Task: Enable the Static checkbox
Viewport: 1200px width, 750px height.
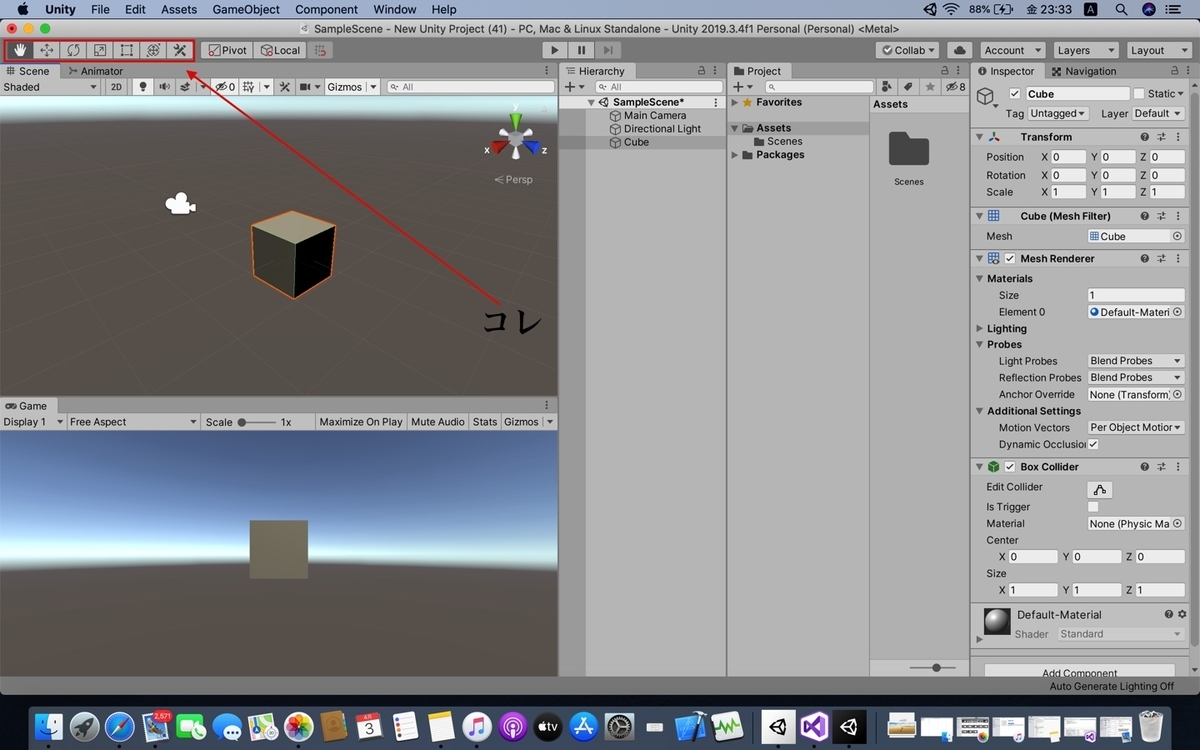Action: [x=1138, y=94]
